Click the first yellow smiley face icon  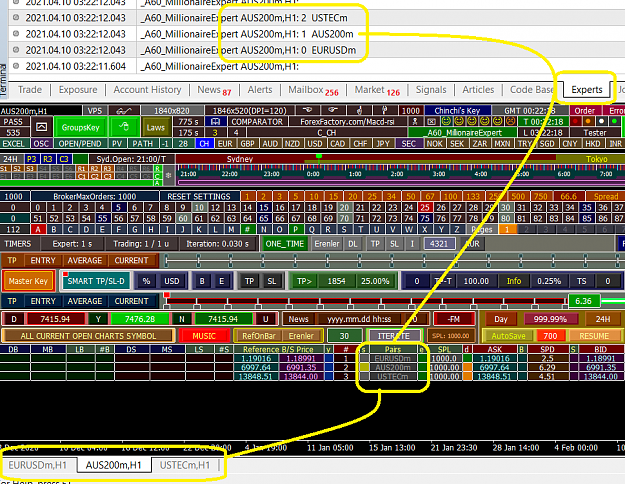pyautogui.click(x=446, y=121)
